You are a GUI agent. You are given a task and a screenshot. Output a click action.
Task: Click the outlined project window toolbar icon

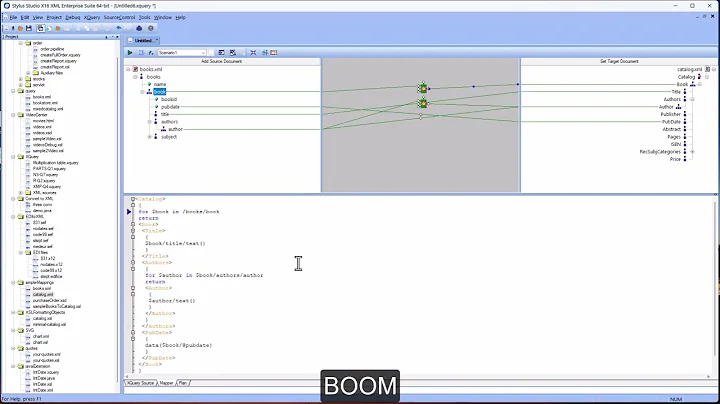40,28
